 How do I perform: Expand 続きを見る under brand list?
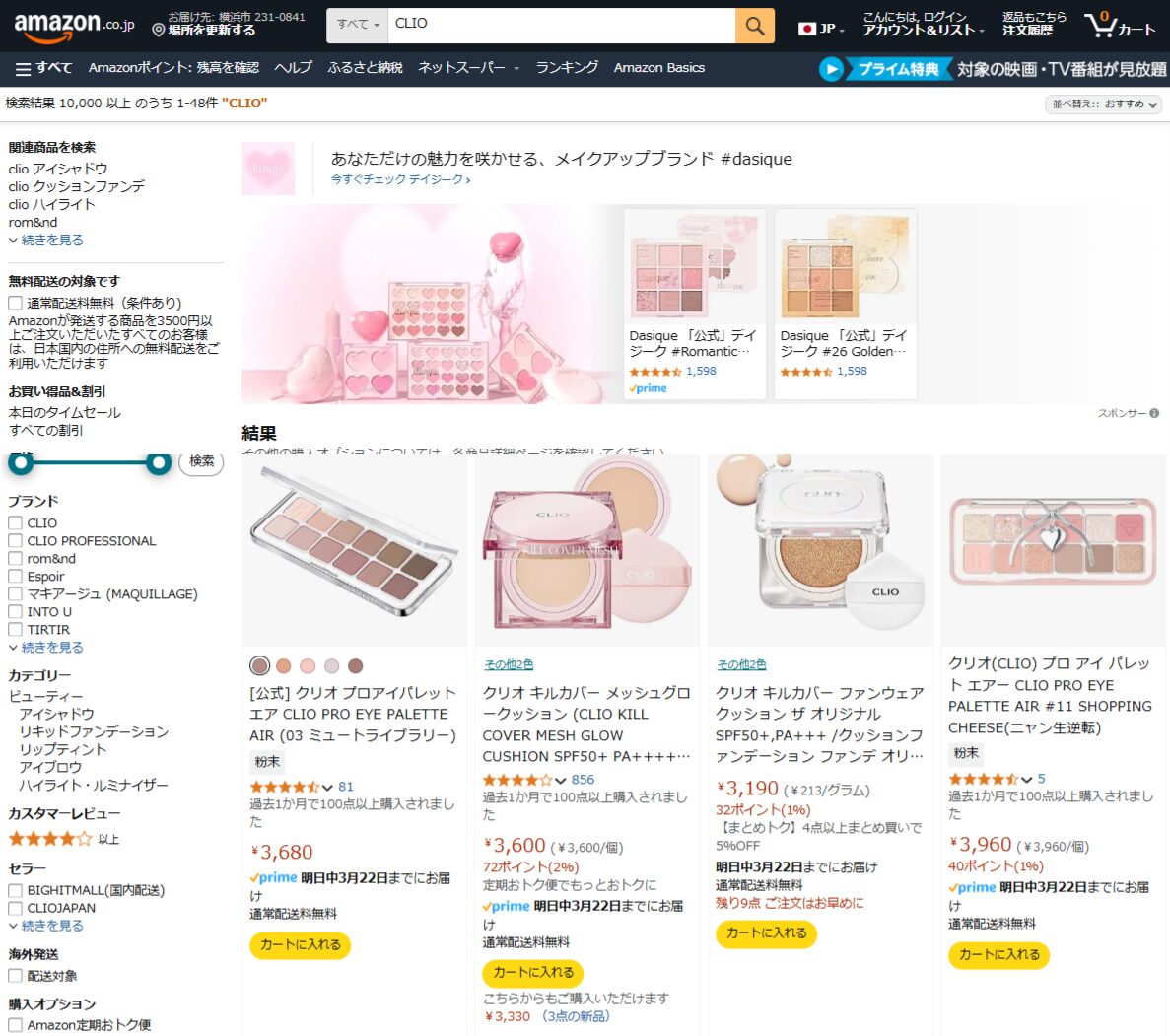click(45, 647)
